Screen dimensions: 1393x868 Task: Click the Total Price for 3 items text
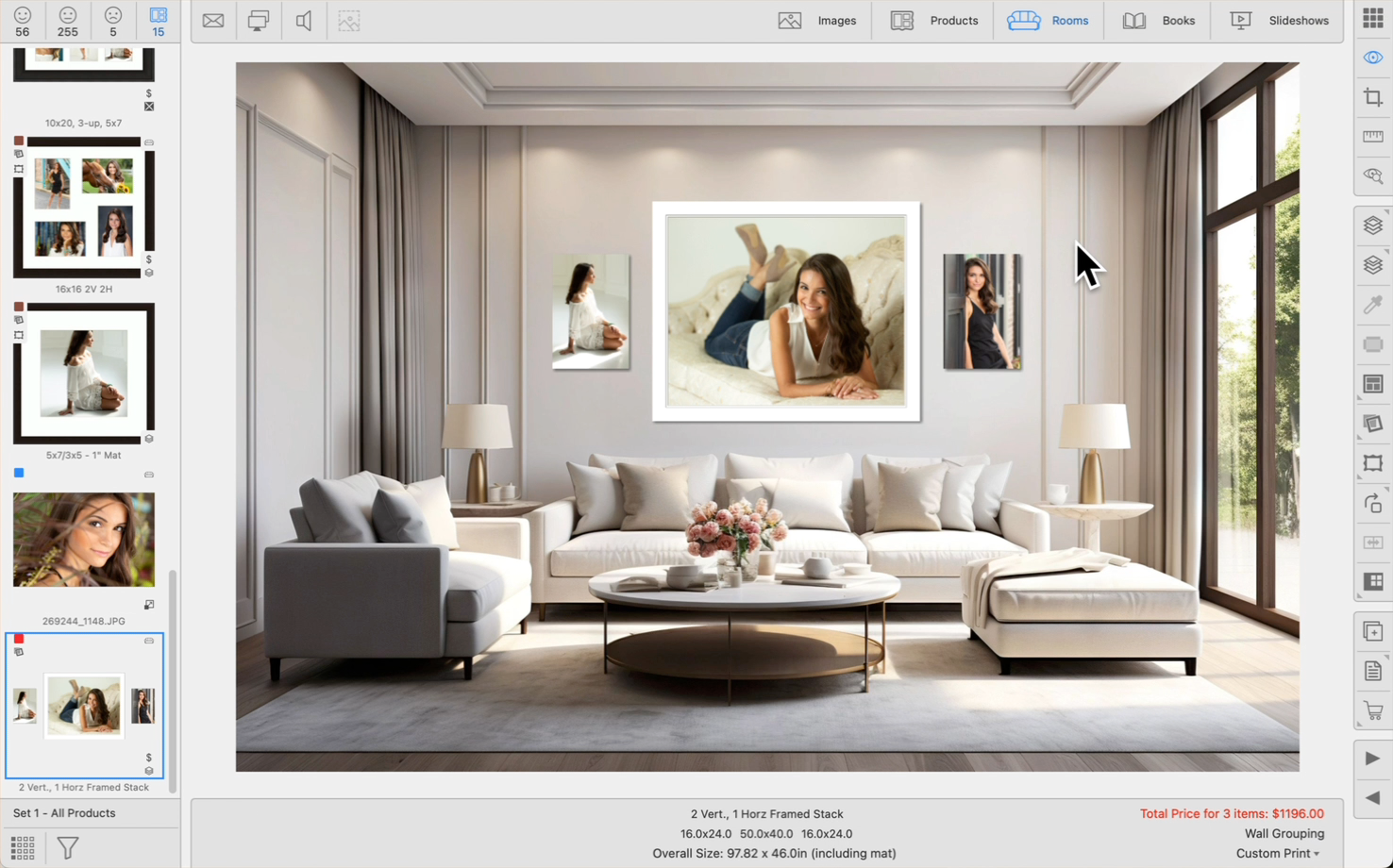click(x=1231, y=813)
